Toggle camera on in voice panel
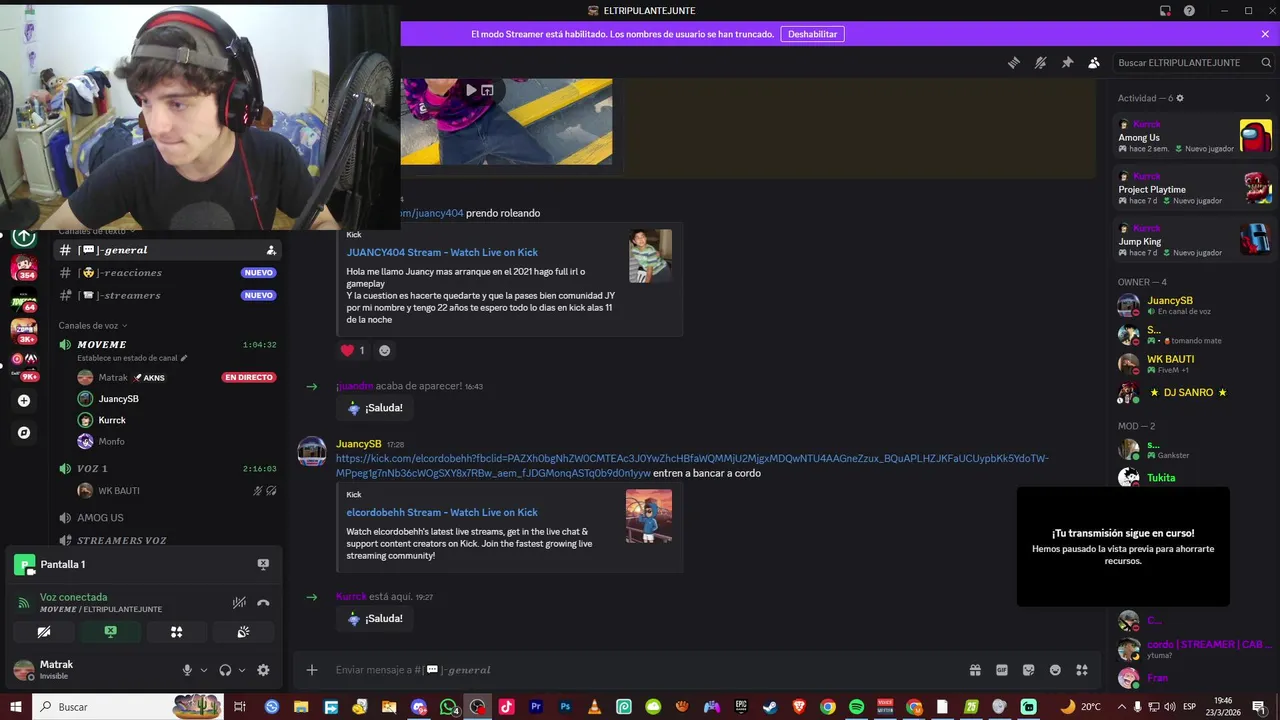1280x720 pixels. click(x=44, y=632)
